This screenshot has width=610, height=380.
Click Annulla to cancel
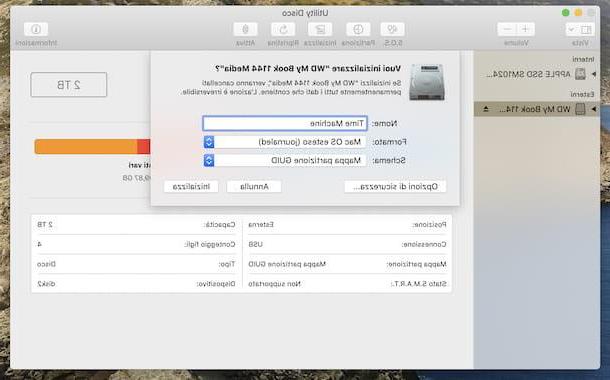click(x=254, y=187)
